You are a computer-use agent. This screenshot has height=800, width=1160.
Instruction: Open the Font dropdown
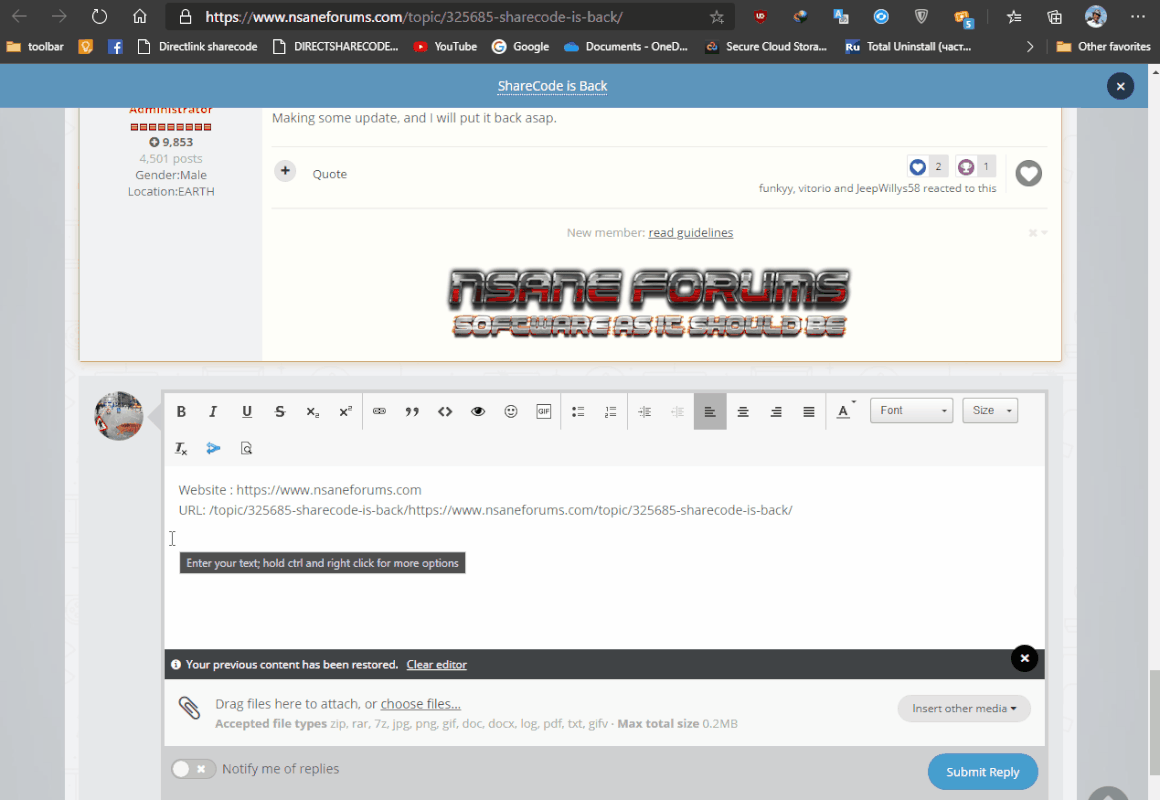(911, 411)
